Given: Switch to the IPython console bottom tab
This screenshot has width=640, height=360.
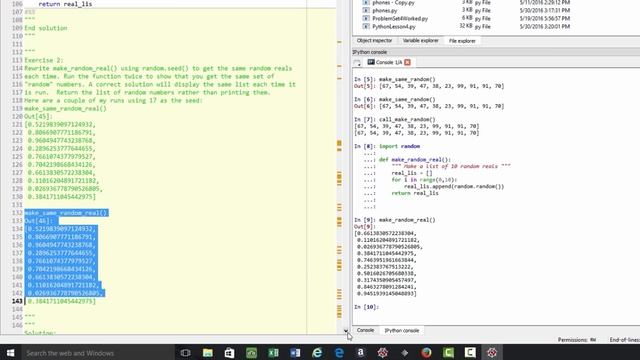Looking at the screenshot, I should tap(402, 330).
